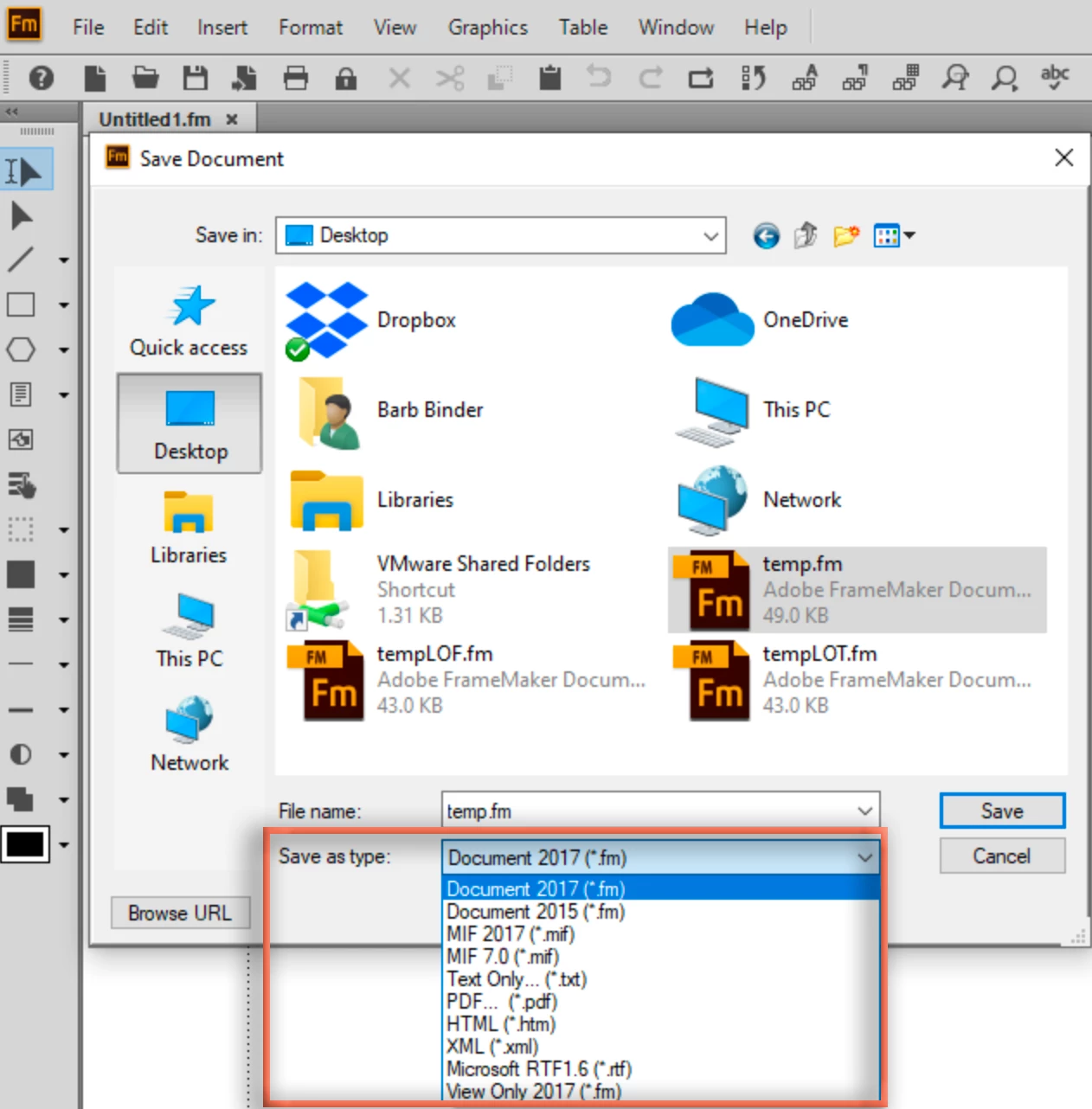Select the OneDrive item
This screenshot has width=1092, height=1109.
pyautogui.click(x=761, y=320)
